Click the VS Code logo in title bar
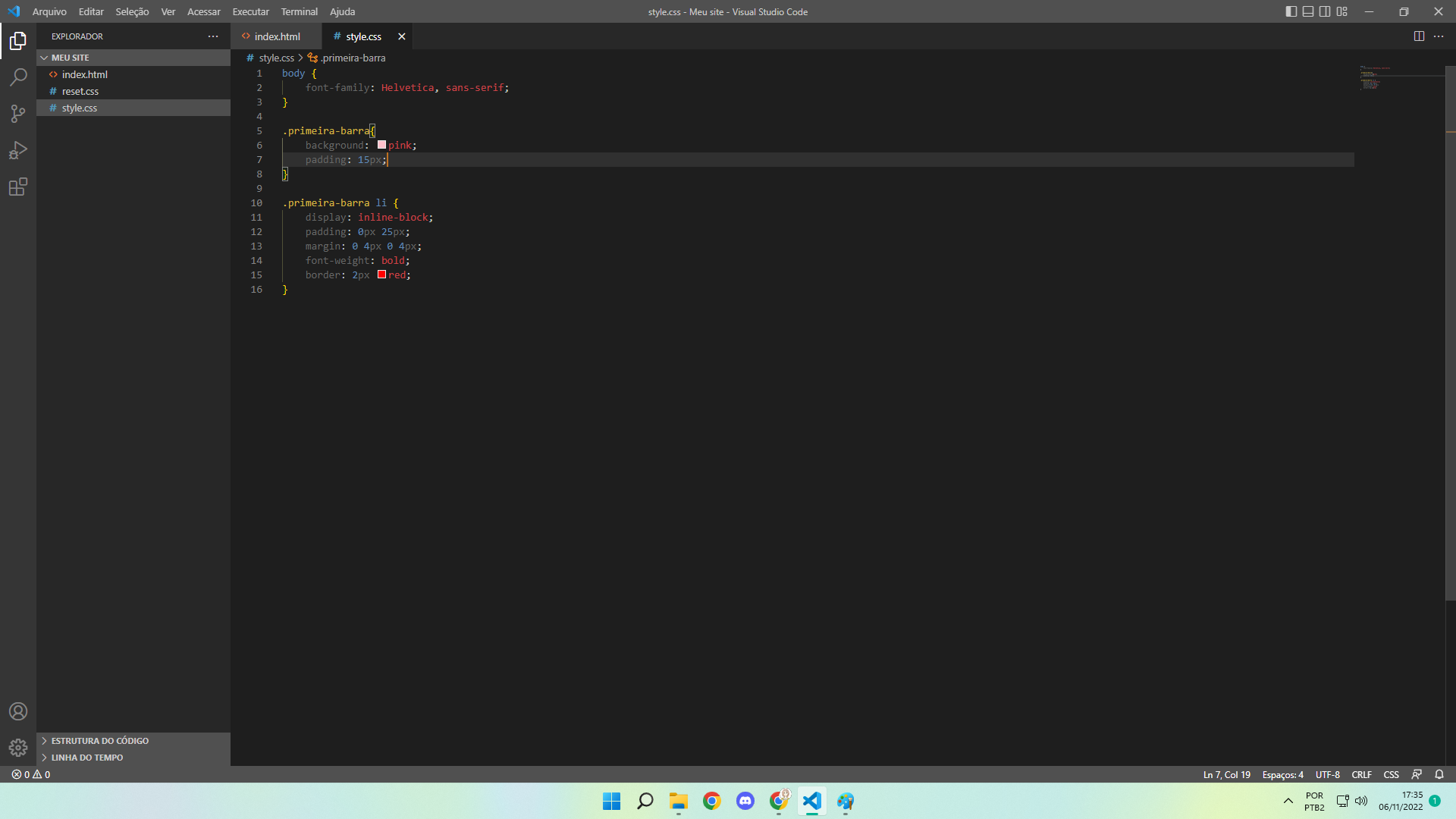Screen dimensions: 1456x819 pos(14,11)
